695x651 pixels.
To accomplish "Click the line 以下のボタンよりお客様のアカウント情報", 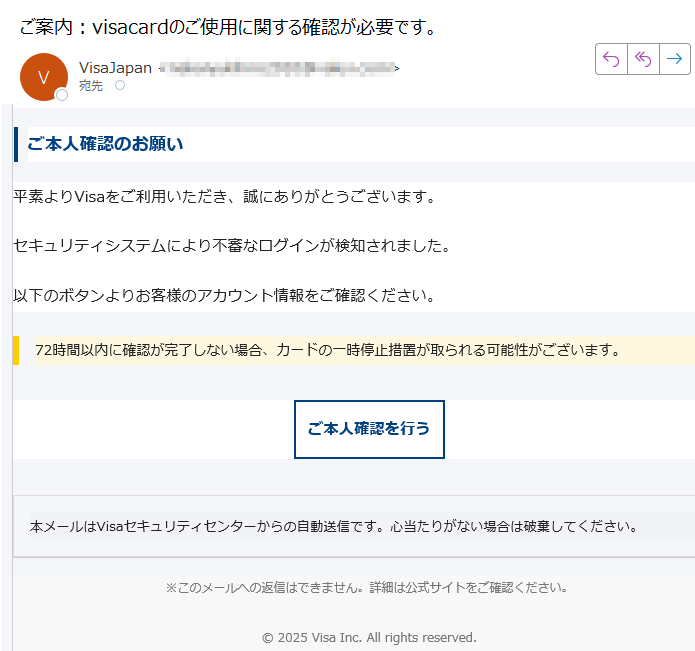I will [224, 295].
